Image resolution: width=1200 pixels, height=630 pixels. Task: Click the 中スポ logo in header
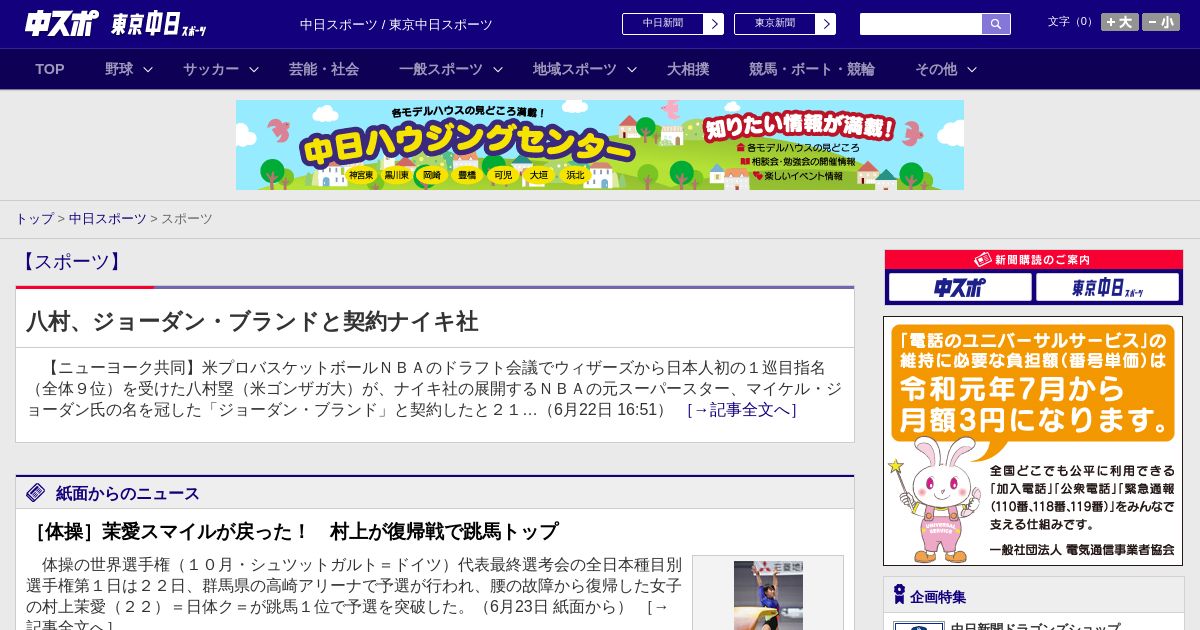pos(62,23)
